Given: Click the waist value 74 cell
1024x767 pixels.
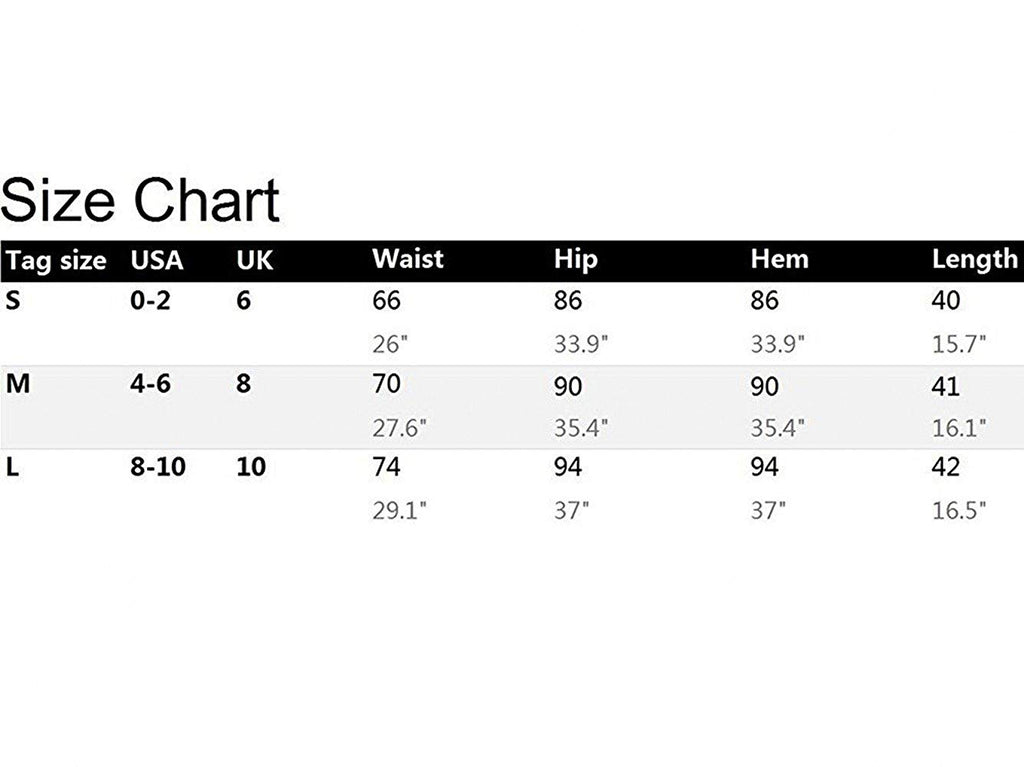Looking at the screenshot, I should pos(386,467).
